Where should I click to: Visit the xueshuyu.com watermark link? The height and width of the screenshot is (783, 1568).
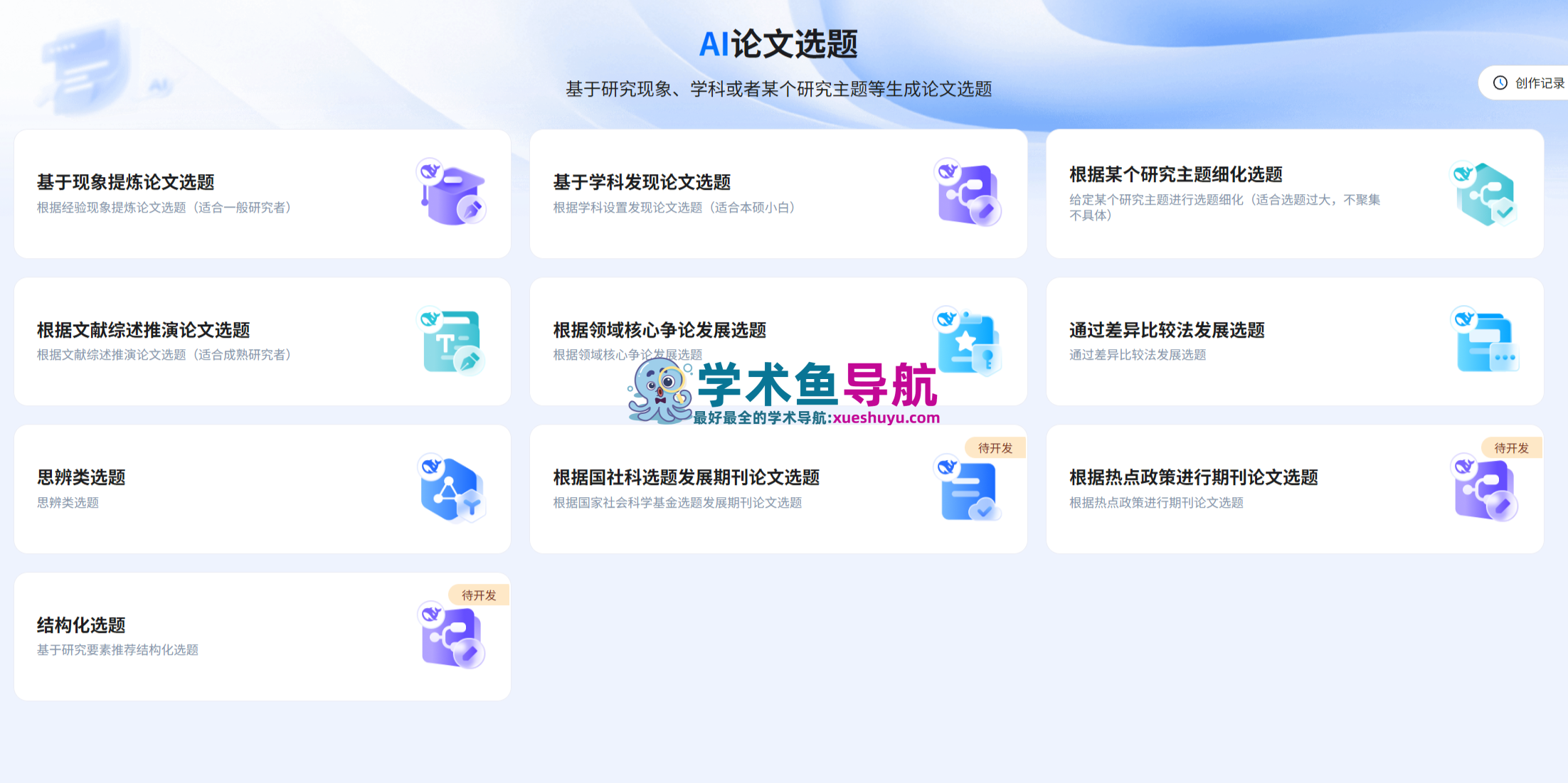click(x=884, y=418)
